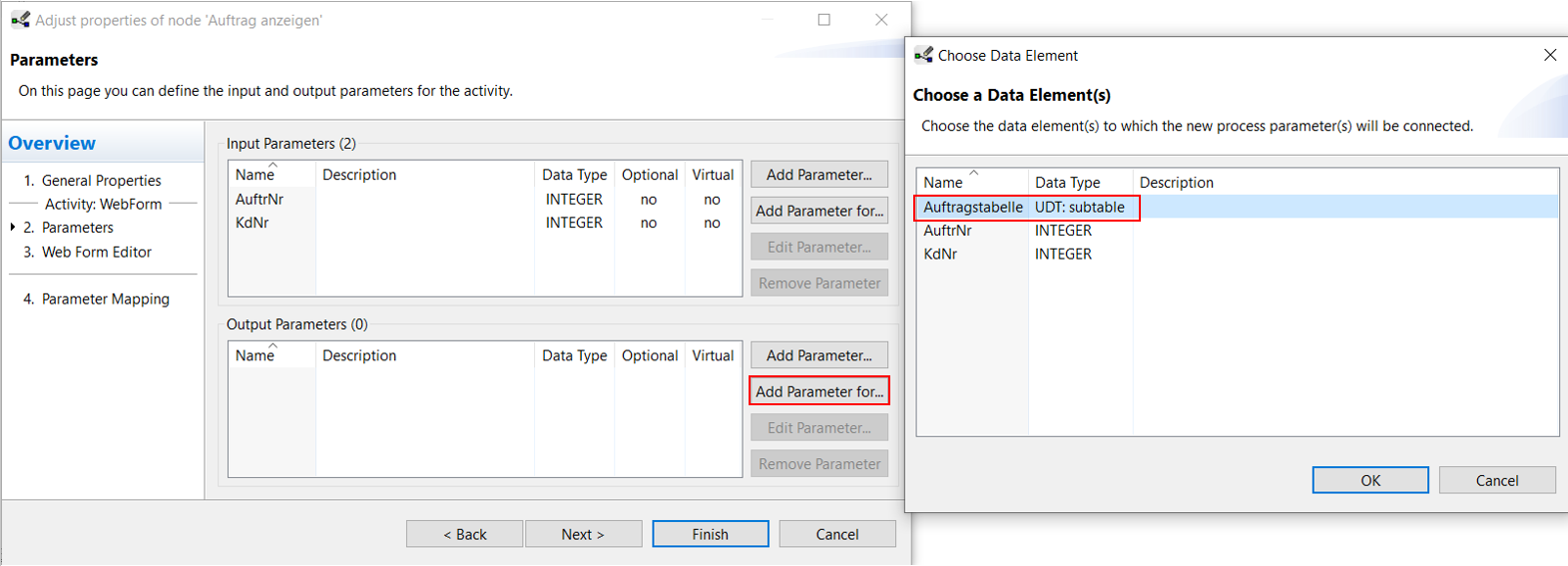The height and width of the screenshot is (566, 1568).
Task: Click the Choose Data Element dialog icon
Action: coord(924,55)
